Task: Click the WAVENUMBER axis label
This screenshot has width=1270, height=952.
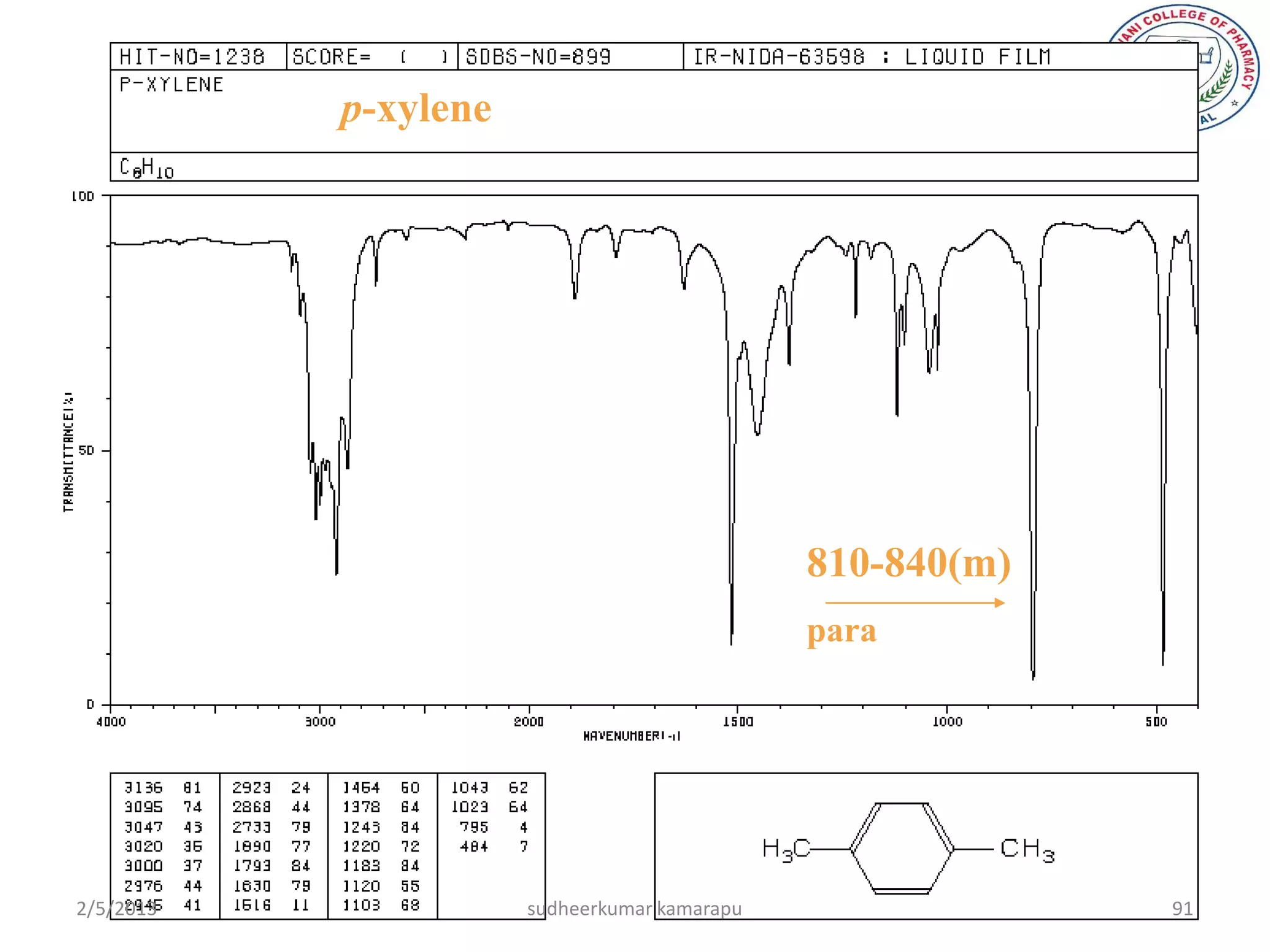Action: 632,736
